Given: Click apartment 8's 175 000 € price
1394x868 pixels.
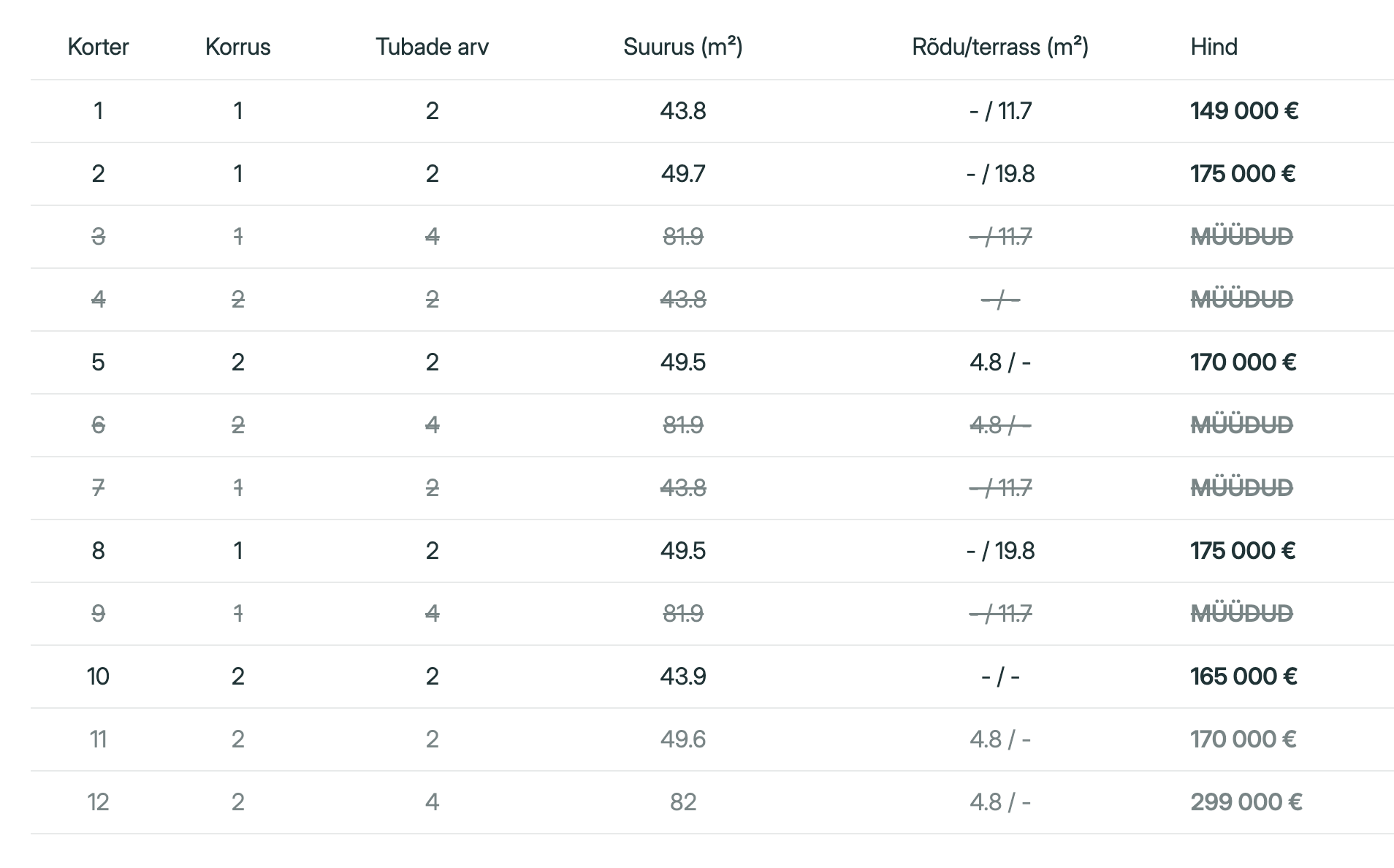Looking at the screenshot, I should (x=1242, y=551).
